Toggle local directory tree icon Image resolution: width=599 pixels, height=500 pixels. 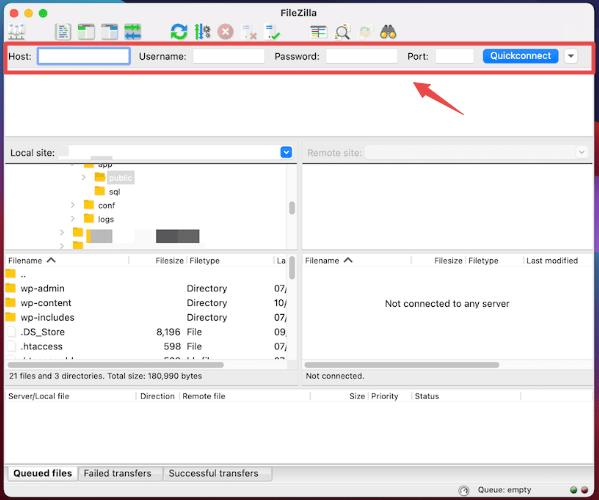(x=86, y=32)
